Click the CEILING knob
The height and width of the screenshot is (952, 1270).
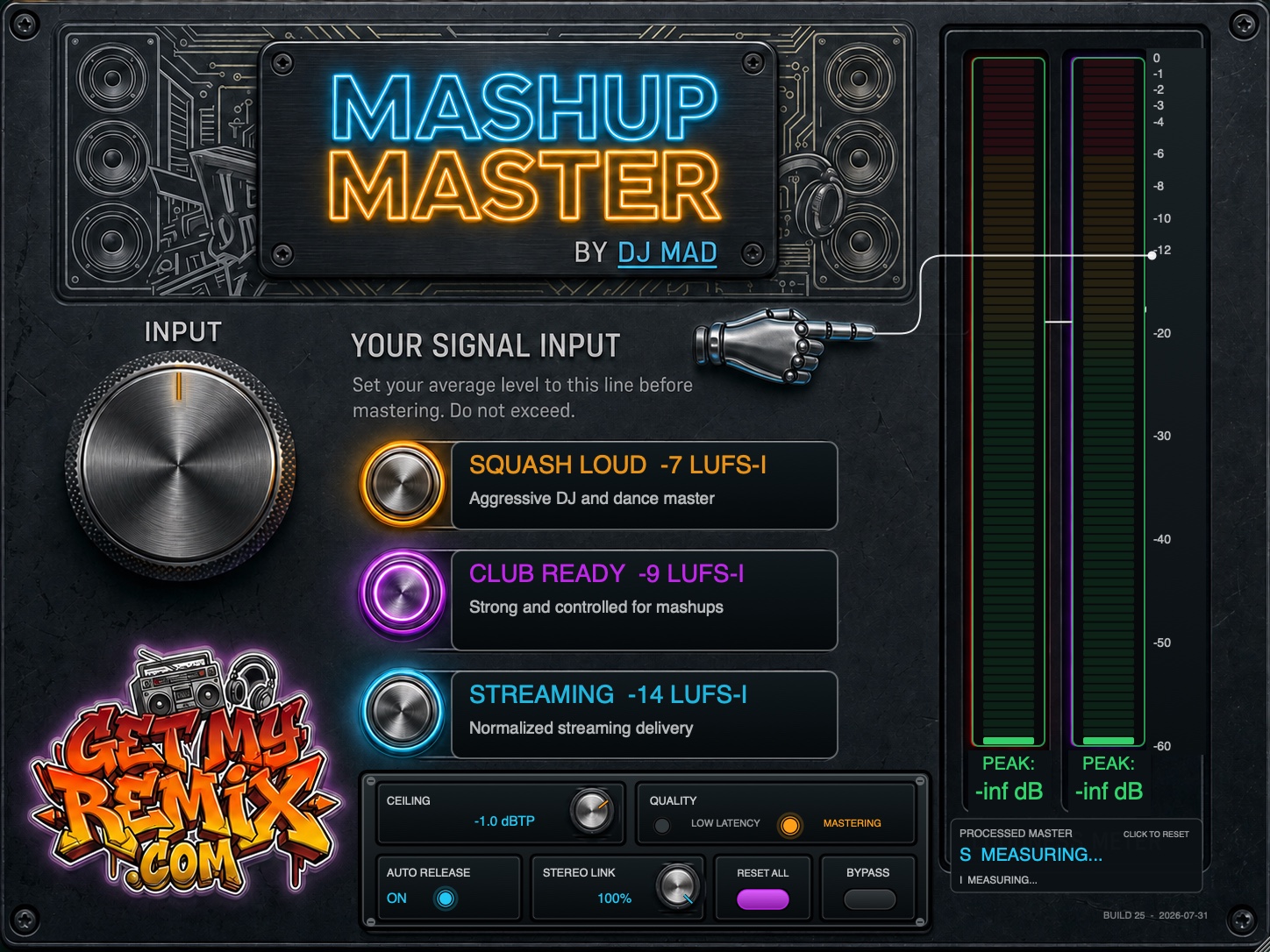tap(592, 813)
